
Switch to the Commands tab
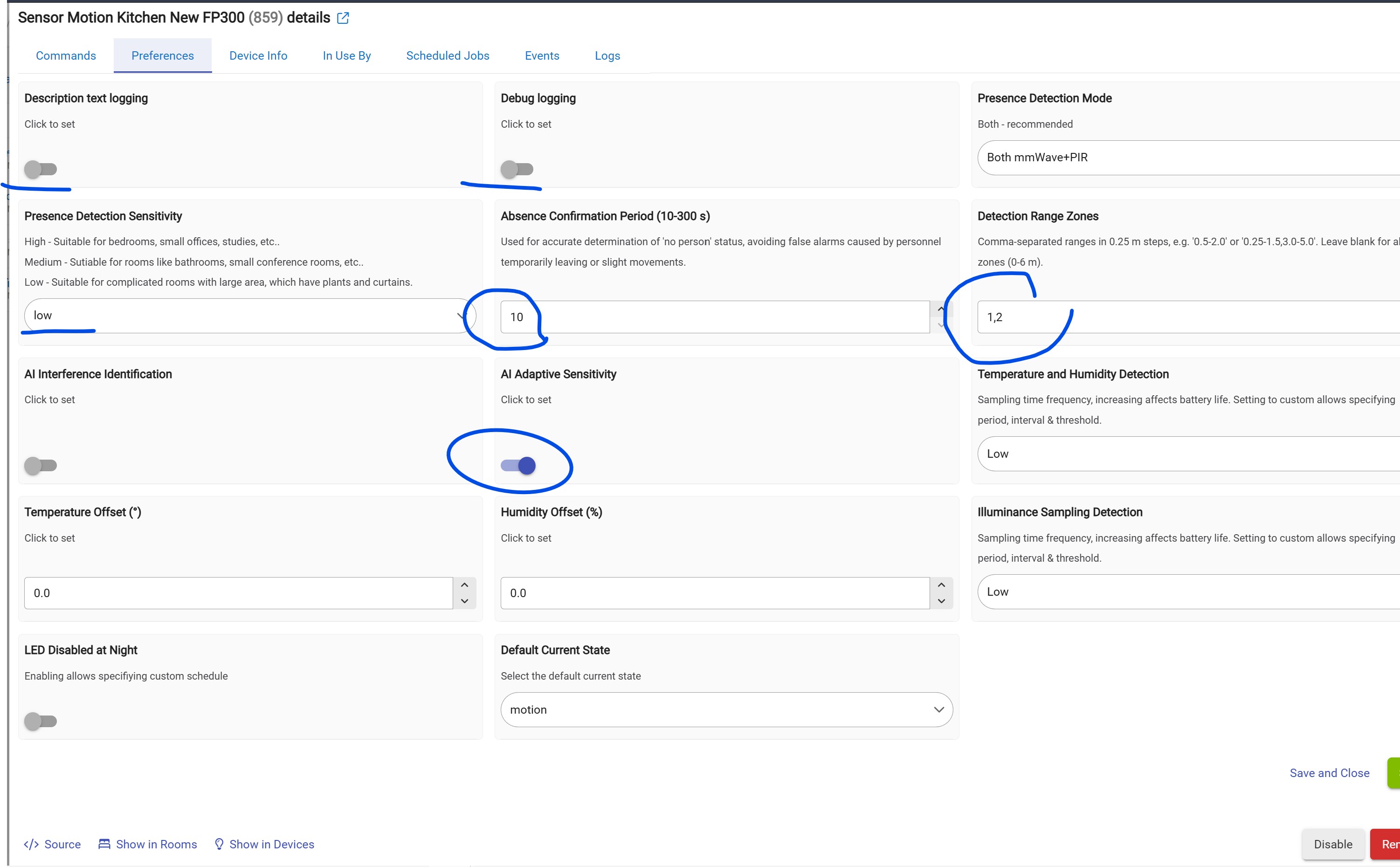66,55
